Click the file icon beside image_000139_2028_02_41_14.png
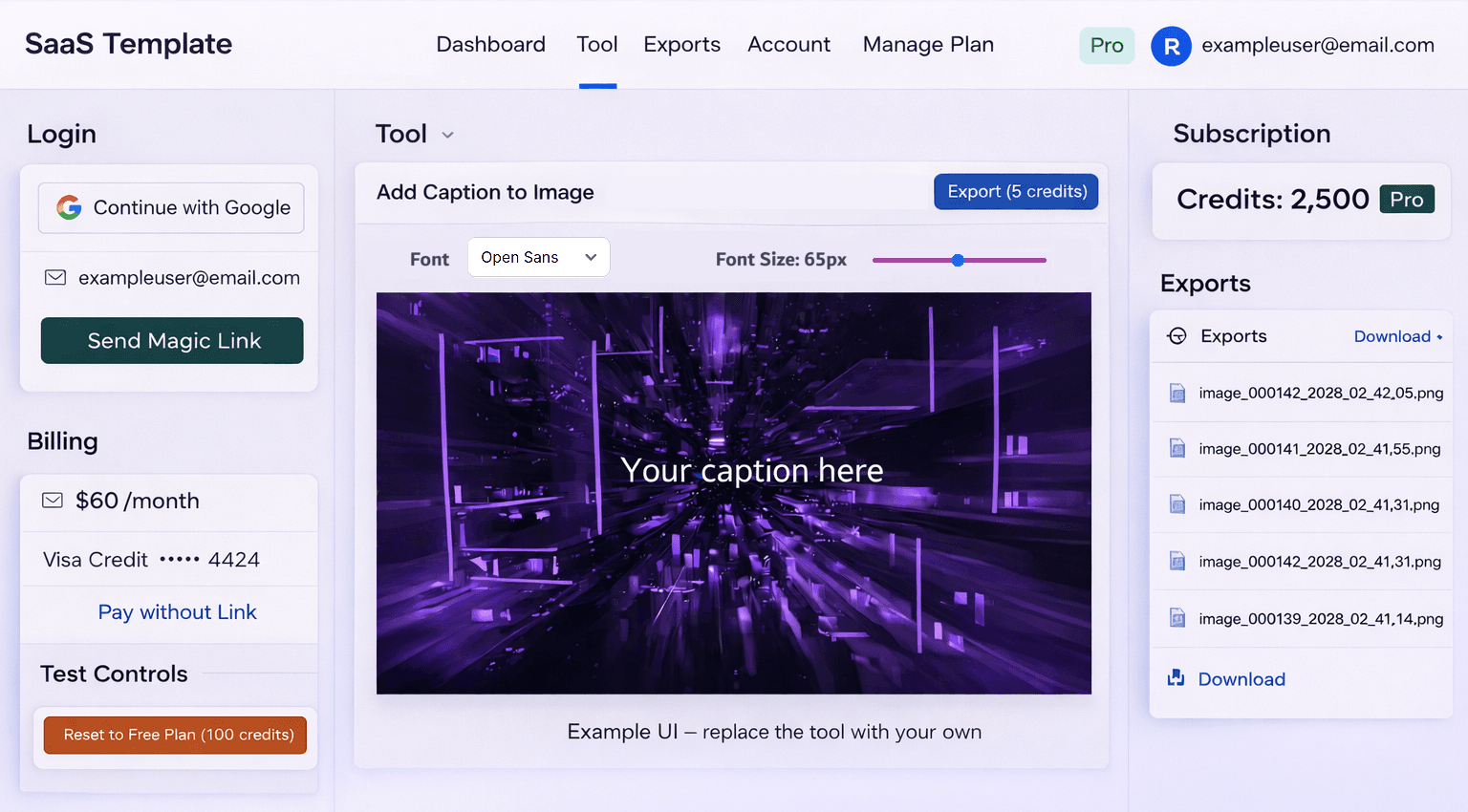This screenshot has width=1468, height=812. coord(1177,618)
